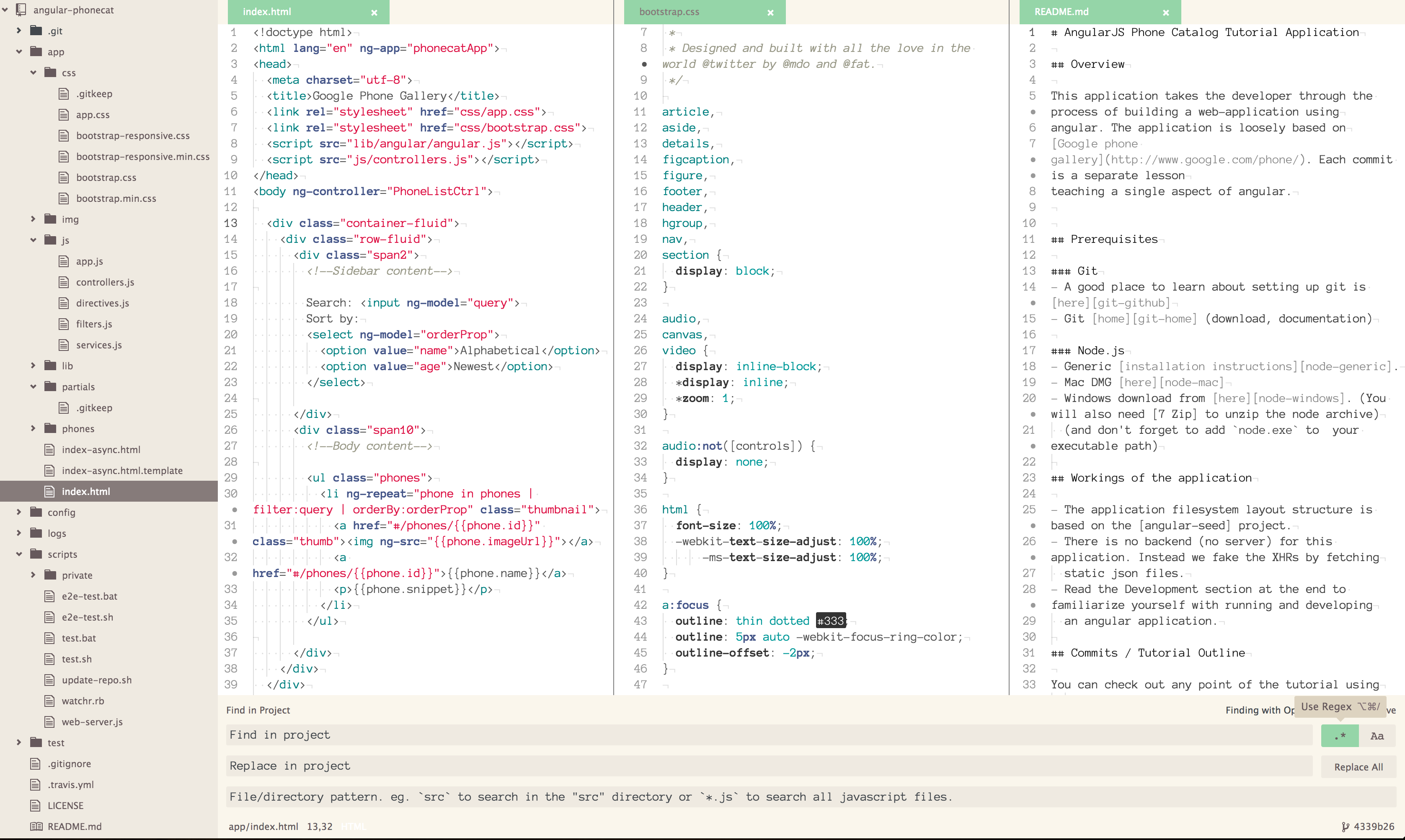Click the angular-phonecat project repo icon
Image resolution: width=1405 pixels, height=840 pixels.
(21, 10)
